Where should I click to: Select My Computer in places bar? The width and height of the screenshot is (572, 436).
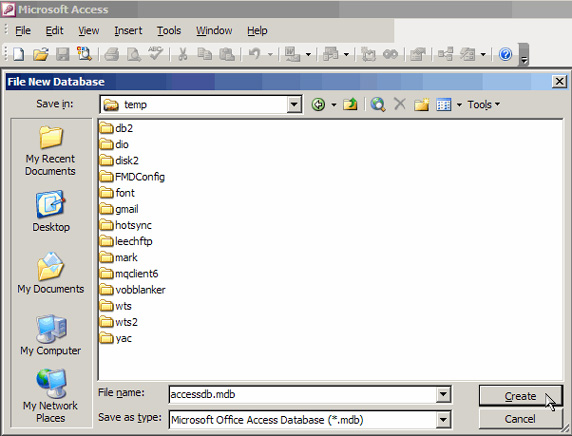click(51, 335)
